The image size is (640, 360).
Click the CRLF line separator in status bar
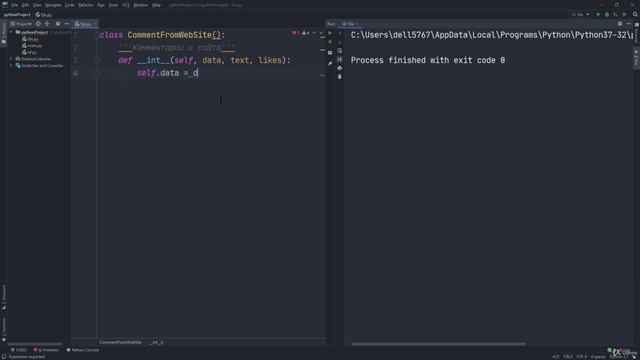[568, 356]
